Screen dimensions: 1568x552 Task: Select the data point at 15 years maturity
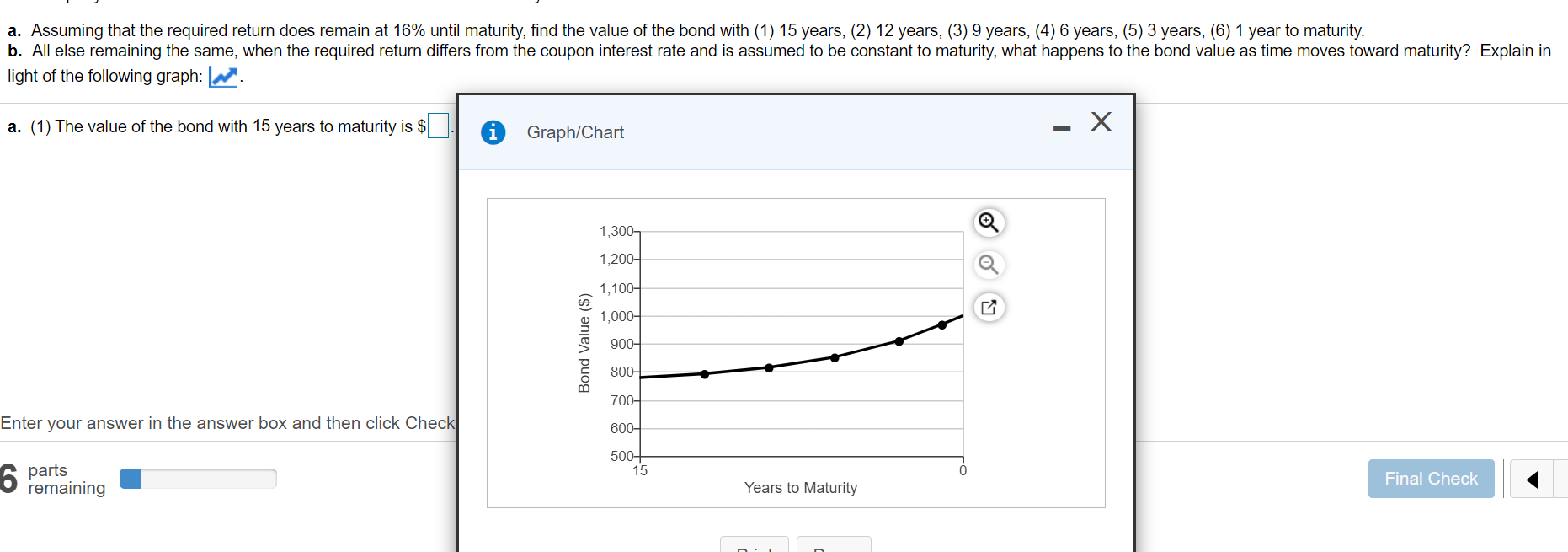pos(642,377)
